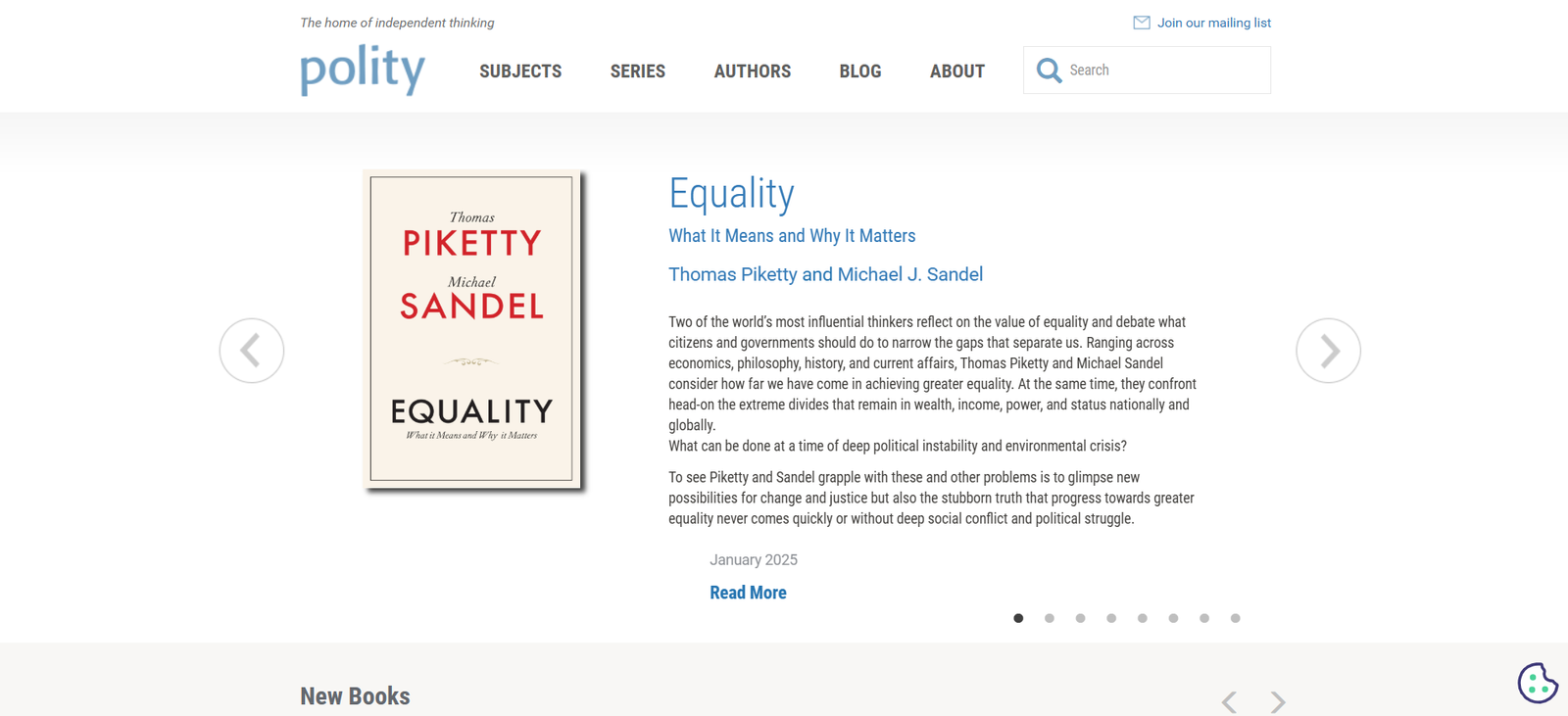The height and width of the screenshot is (716, 1568).
Task: Open the AUTHORS menu
Action: click(752, 71)
